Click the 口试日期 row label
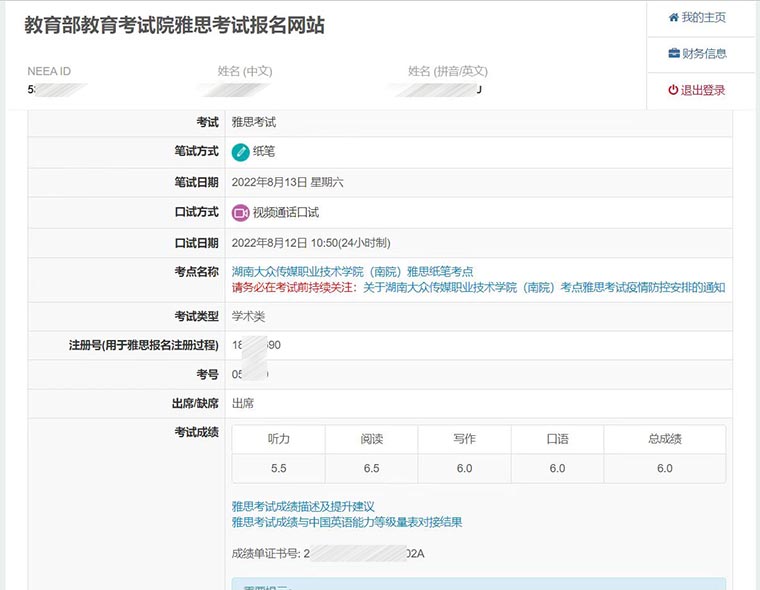The height and width of the screenshot is (590, 760). [x=197, y=243]
